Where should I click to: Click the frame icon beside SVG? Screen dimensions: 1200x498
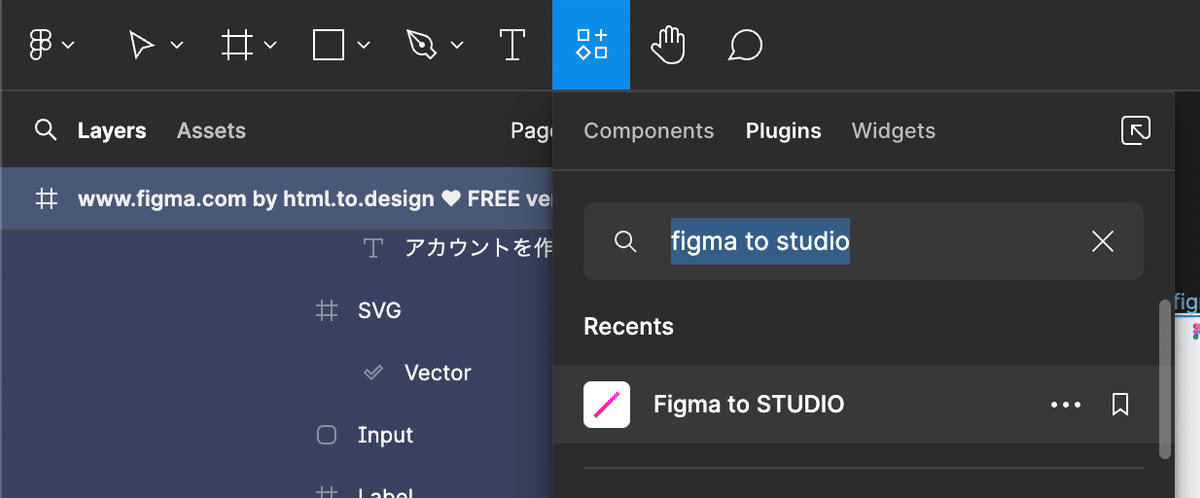[326, 311]
